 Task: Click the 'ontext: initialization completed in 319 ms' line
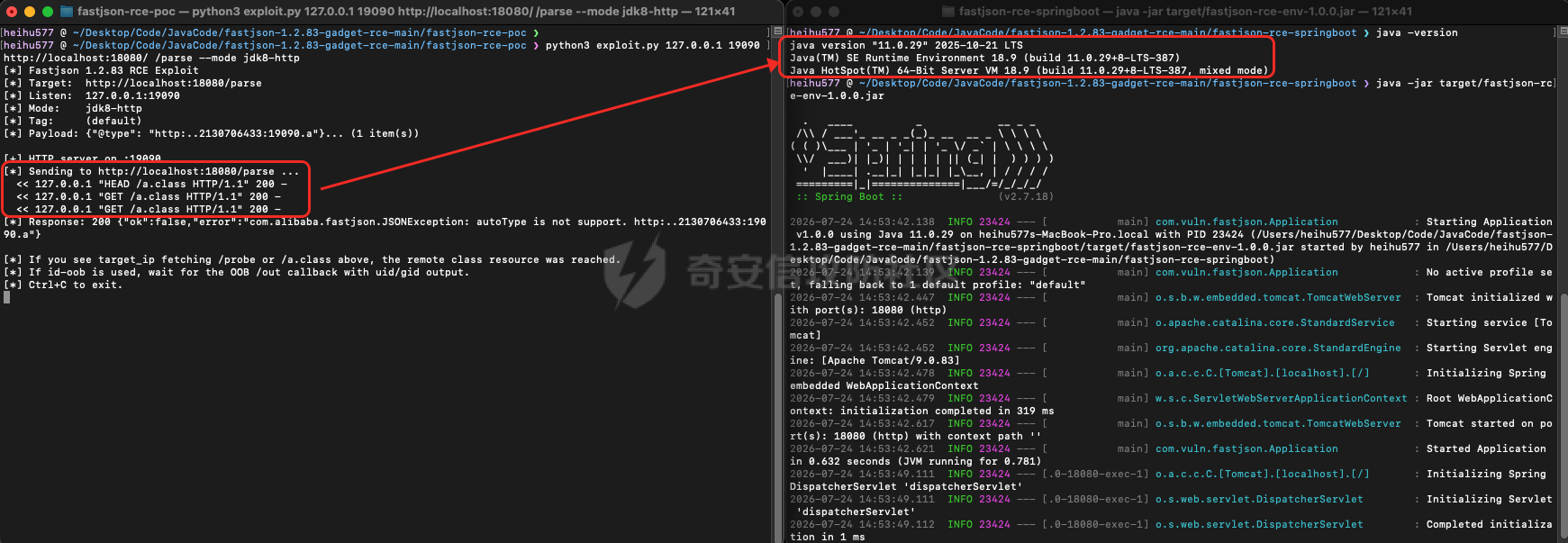pos(922,411)
